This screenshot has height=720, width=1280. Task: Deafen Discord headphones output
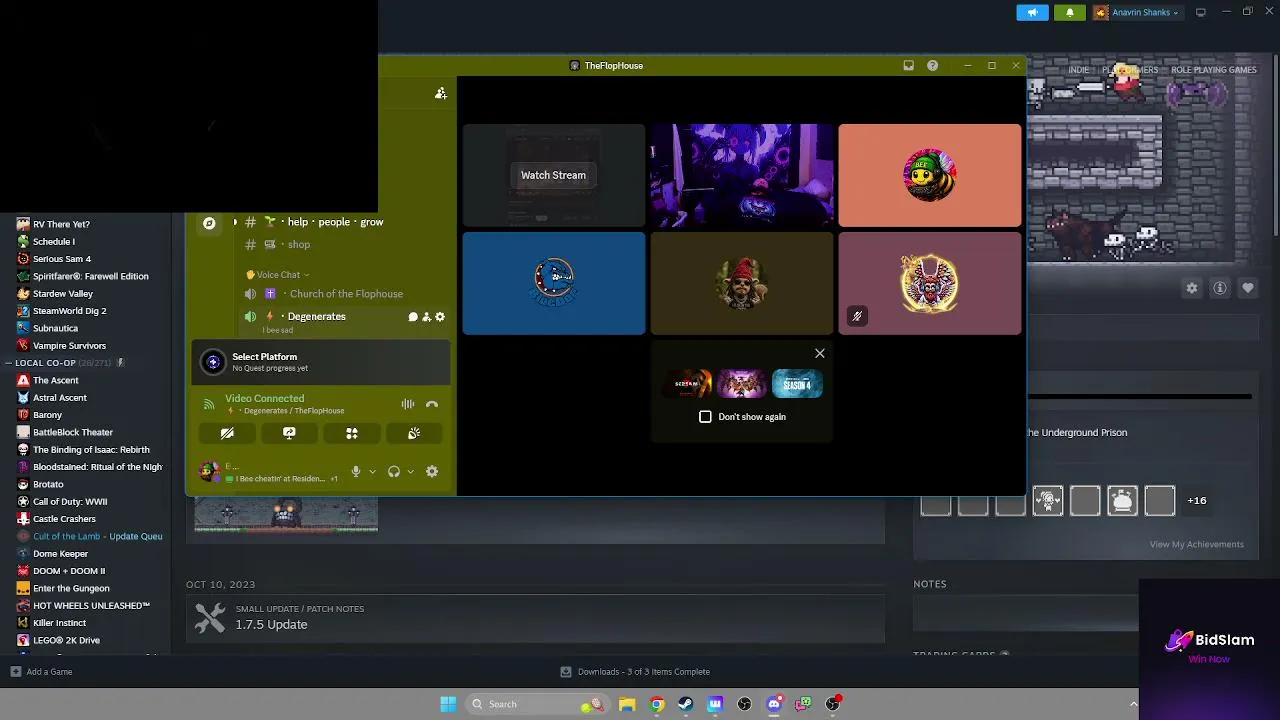point(394,472)
